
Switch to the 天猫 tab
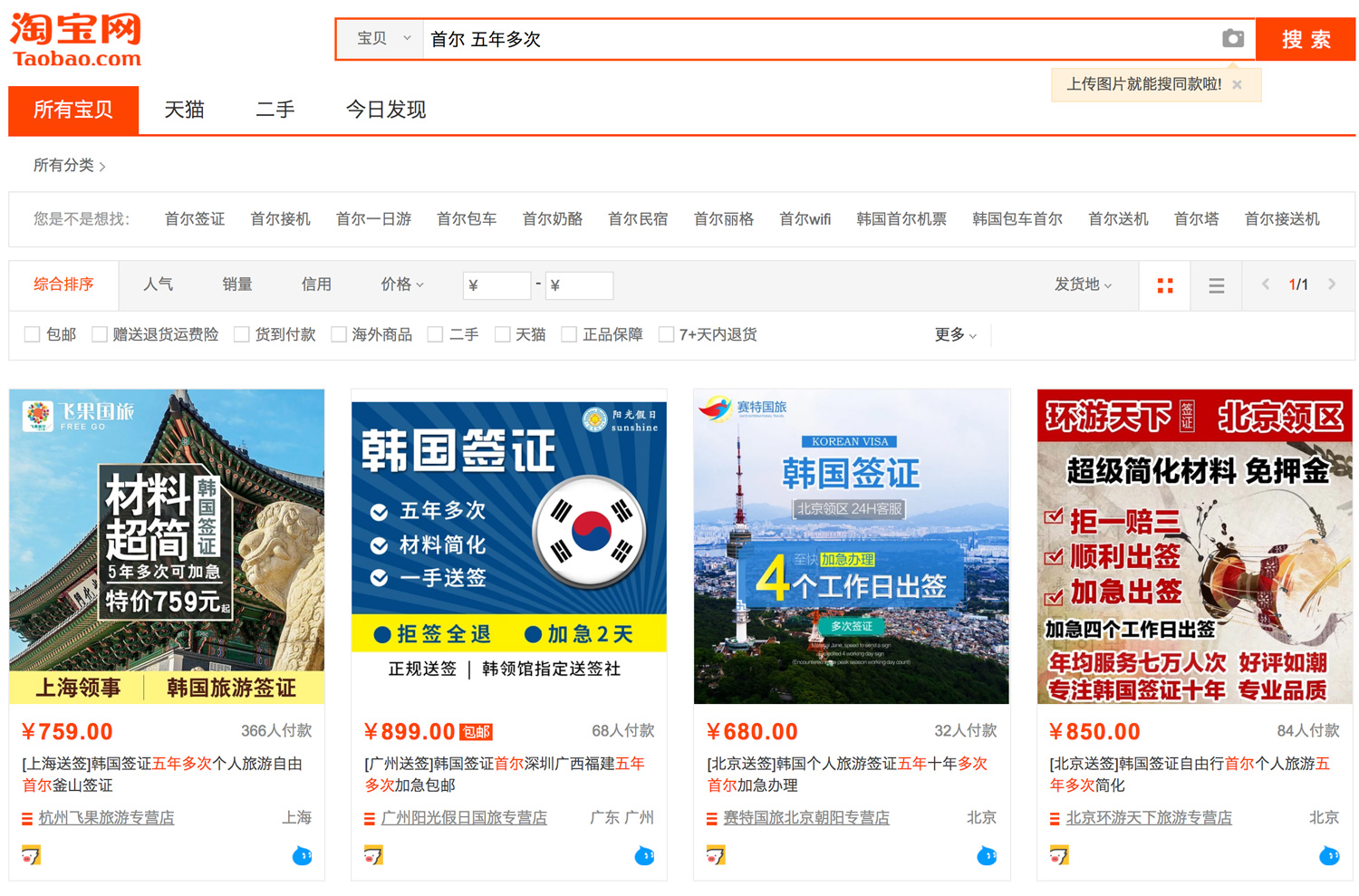(184, 110)
